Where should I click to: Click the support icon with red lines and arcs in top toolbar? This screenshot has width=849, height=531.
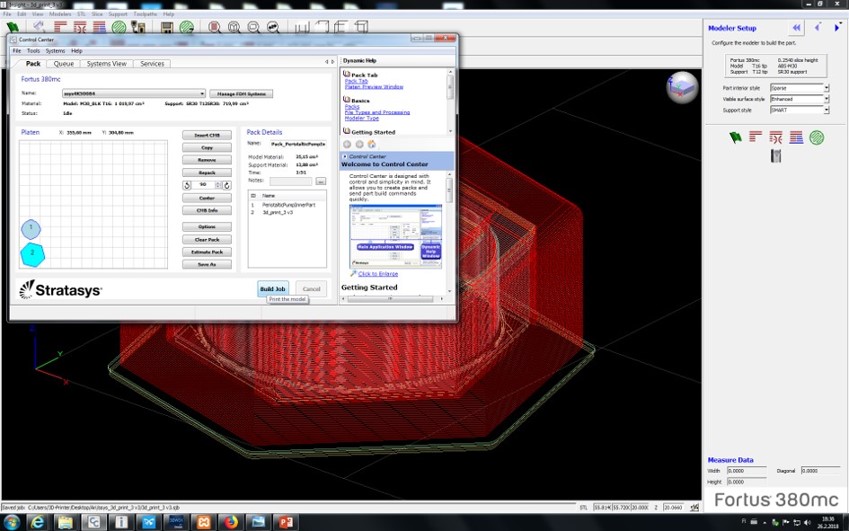point(80,27)
